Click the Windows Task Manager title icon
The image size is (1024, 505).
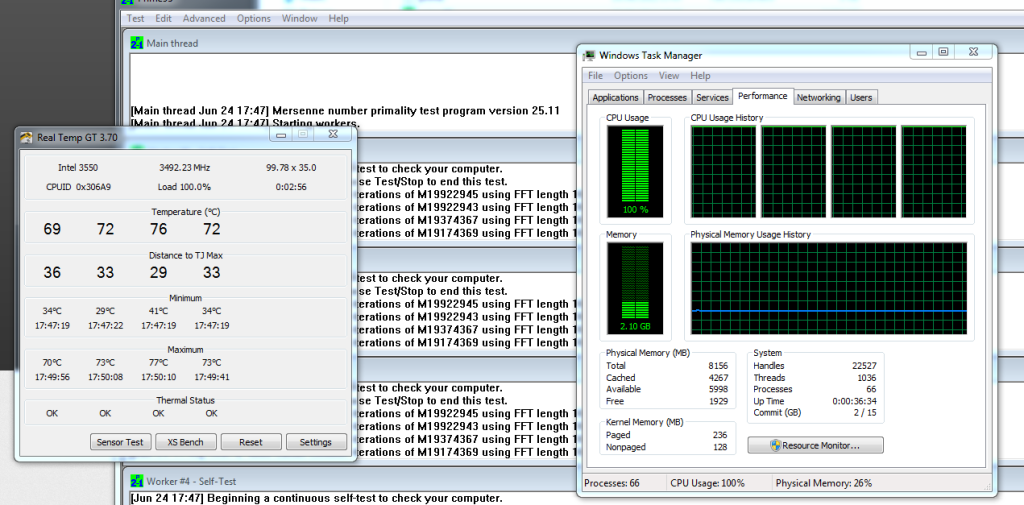[x=591, y=55]
